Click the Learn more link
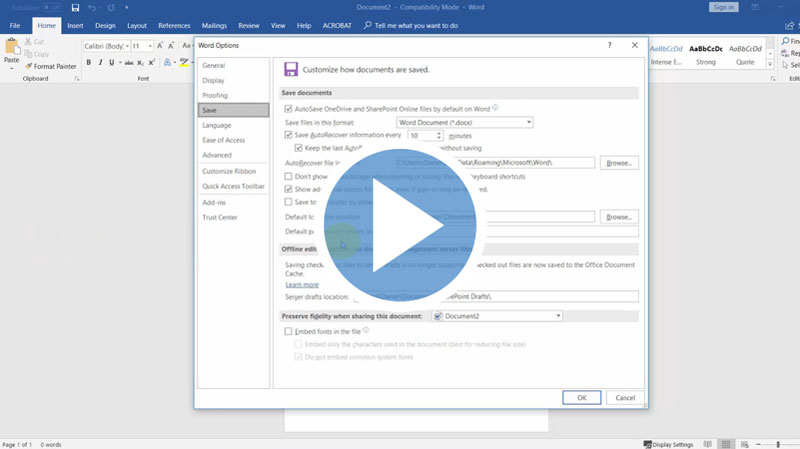Image resolution: width=800 pixels, height=449 pixels. (x=302, y=285)
